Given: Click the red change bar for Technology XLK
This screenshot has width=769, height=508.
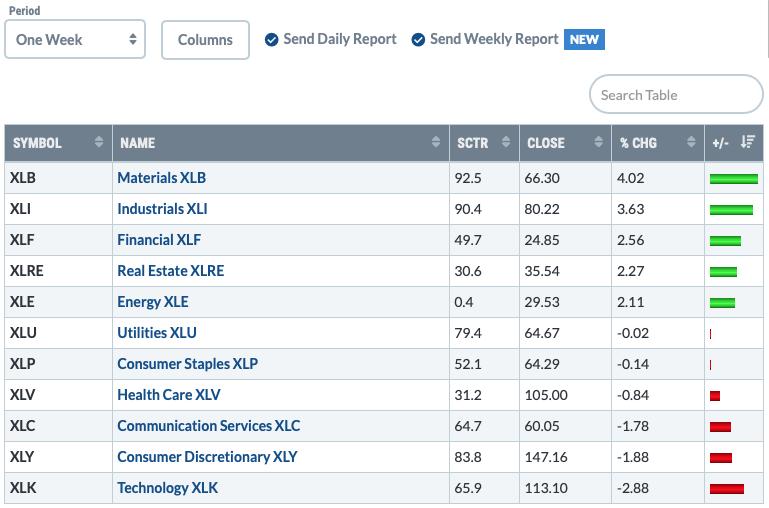Looking at the screenshot, I should click(x=727, y=489).
